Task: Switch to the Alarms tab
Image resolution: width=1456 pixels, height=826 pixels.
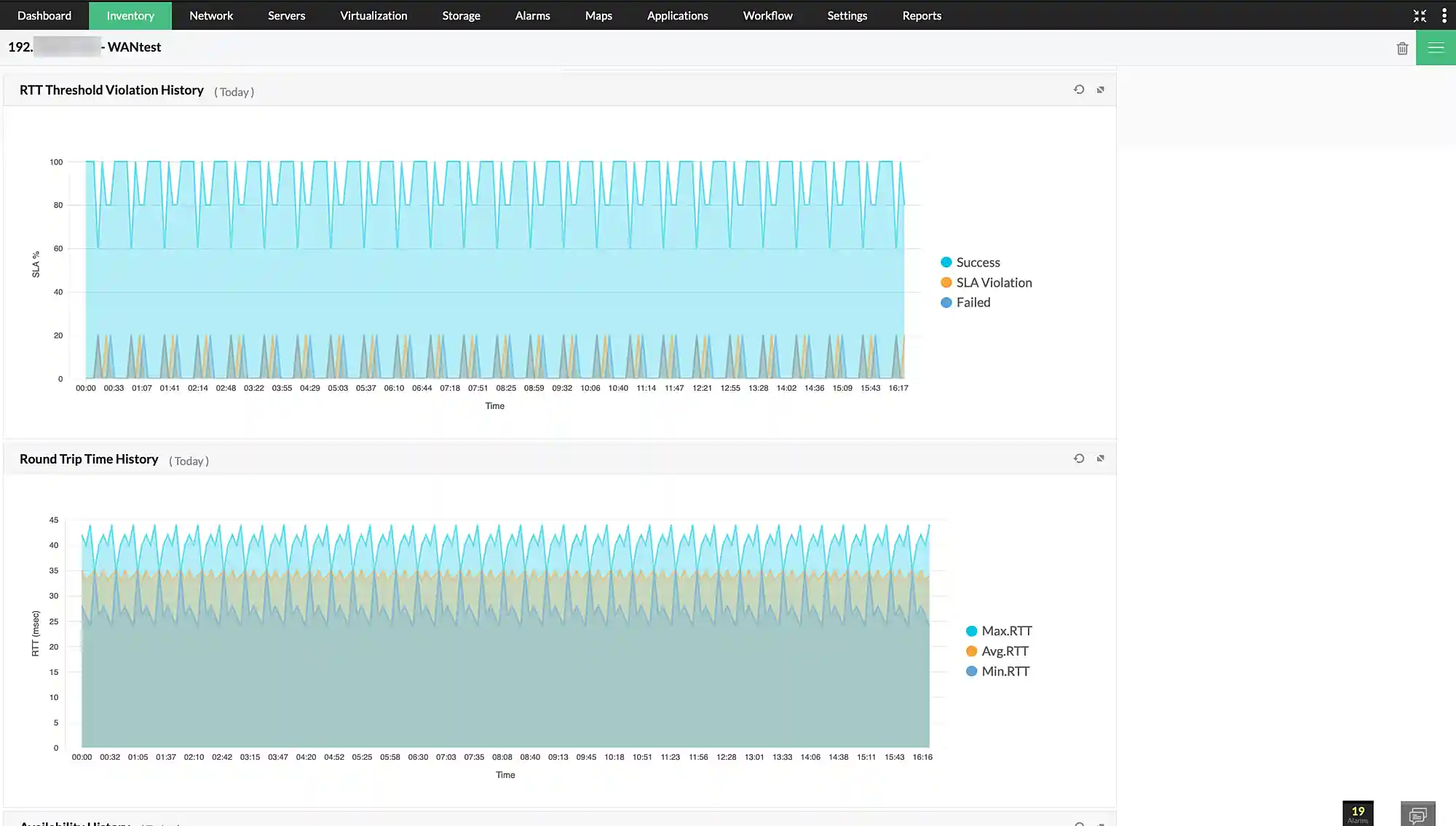Action: (532, 15)
